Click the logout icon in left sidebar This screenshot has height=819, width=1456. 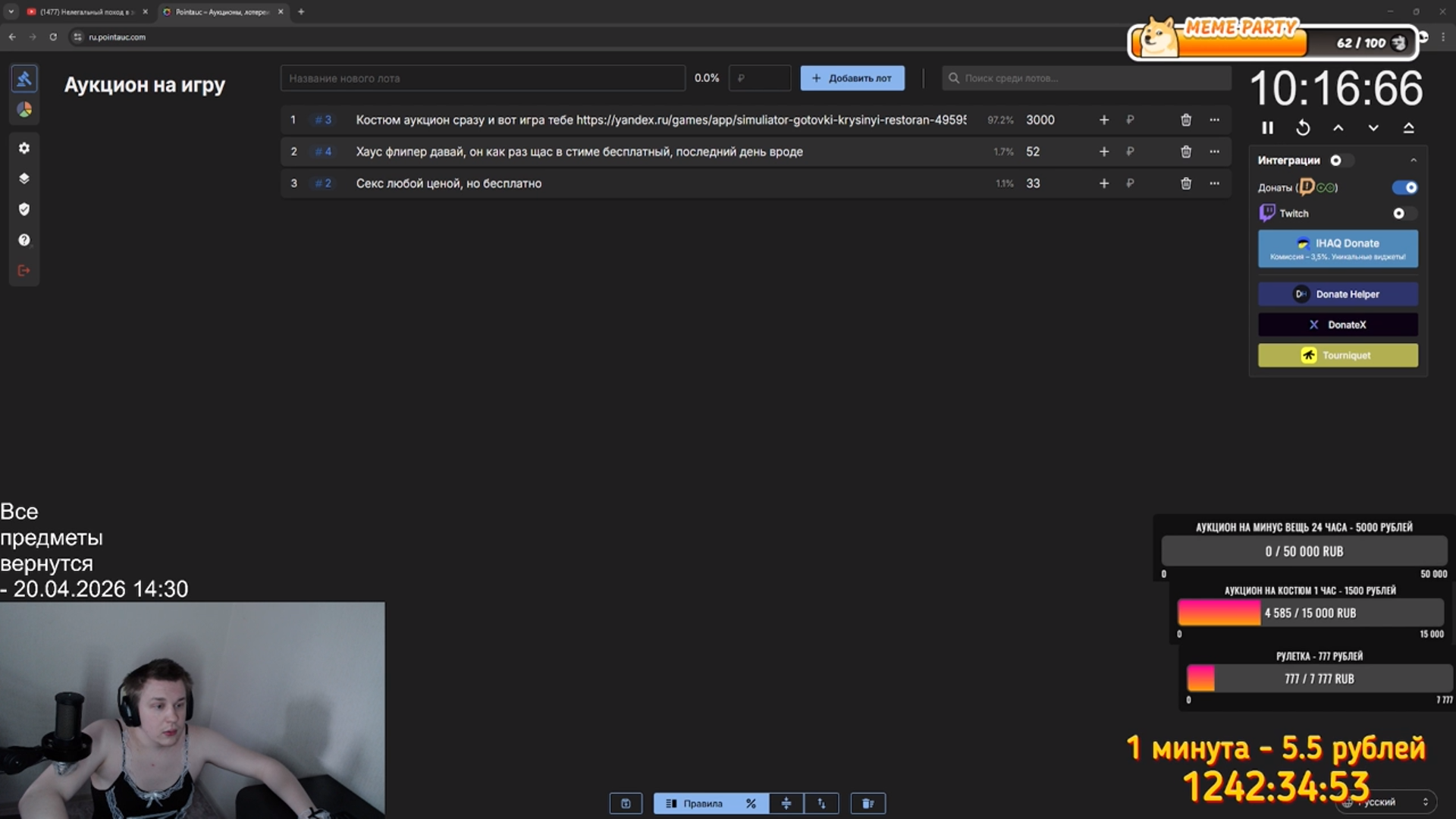pos(24,271)
